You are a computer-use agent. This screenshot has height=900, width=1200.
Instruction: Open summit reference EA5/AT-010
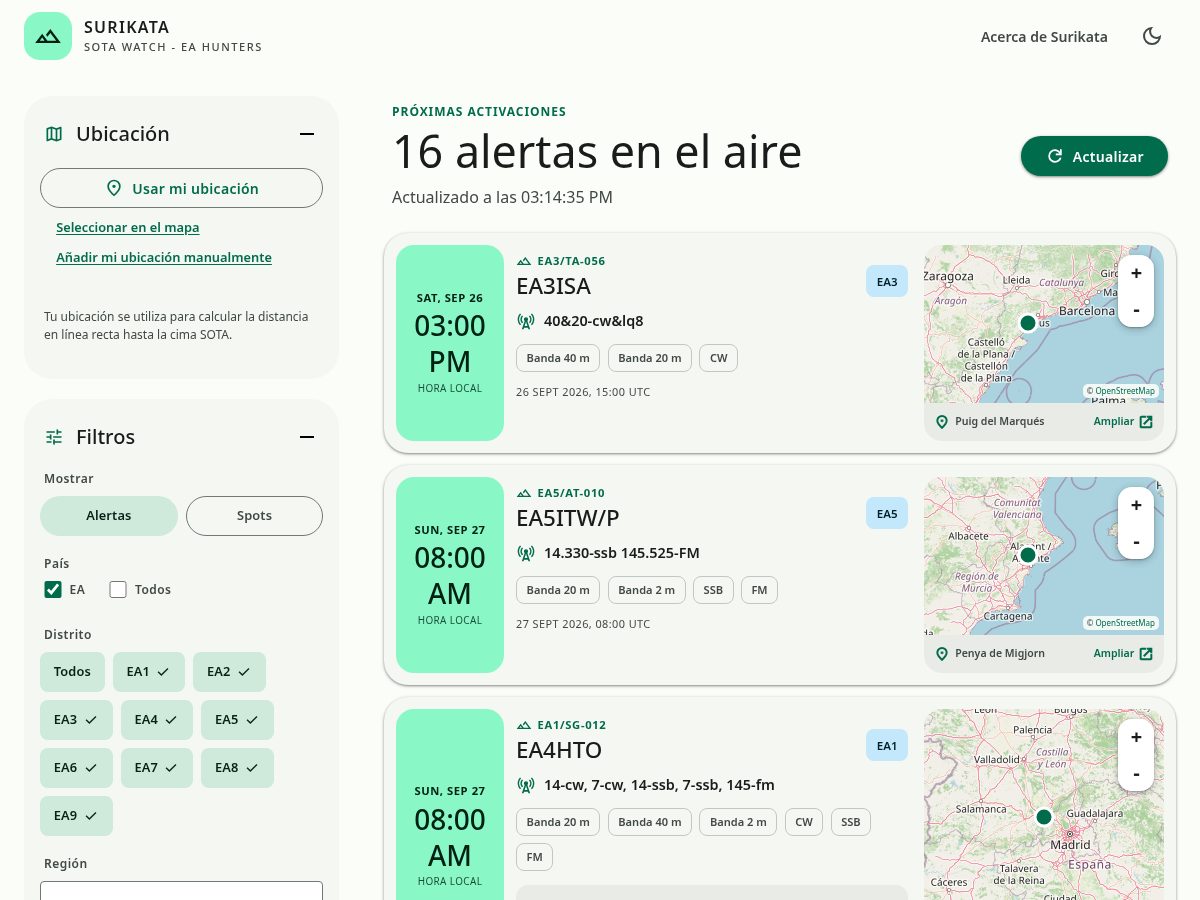point(570,493)
